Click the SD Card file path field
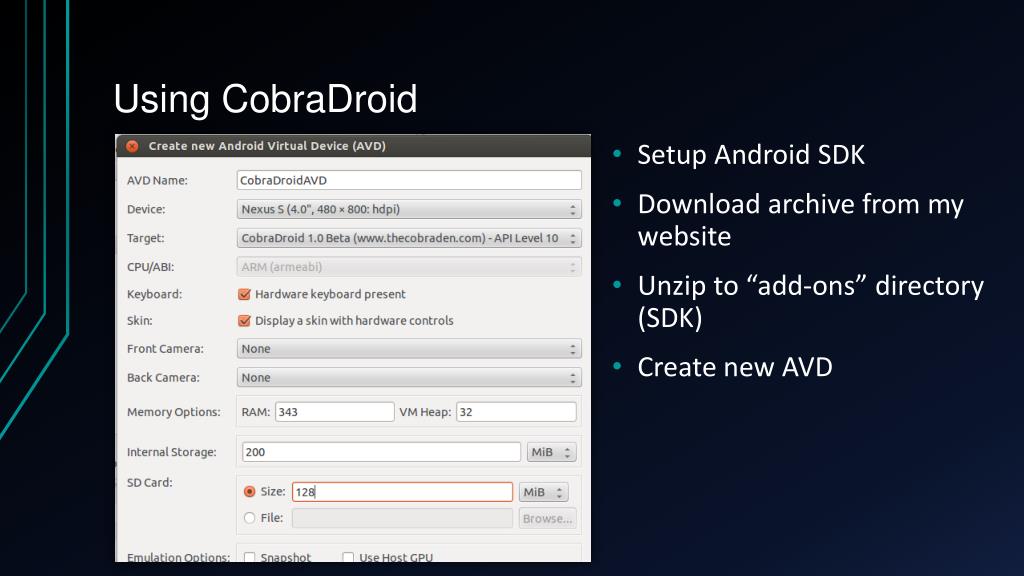 click(x=402, y=519)
